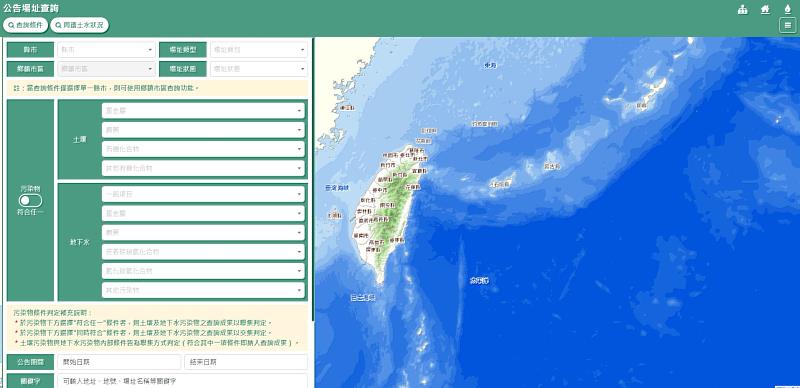Expand the third 土壤 compound dropdown
Image resolution: width=800 pixels, height=388 pixels.
(203, 149)
